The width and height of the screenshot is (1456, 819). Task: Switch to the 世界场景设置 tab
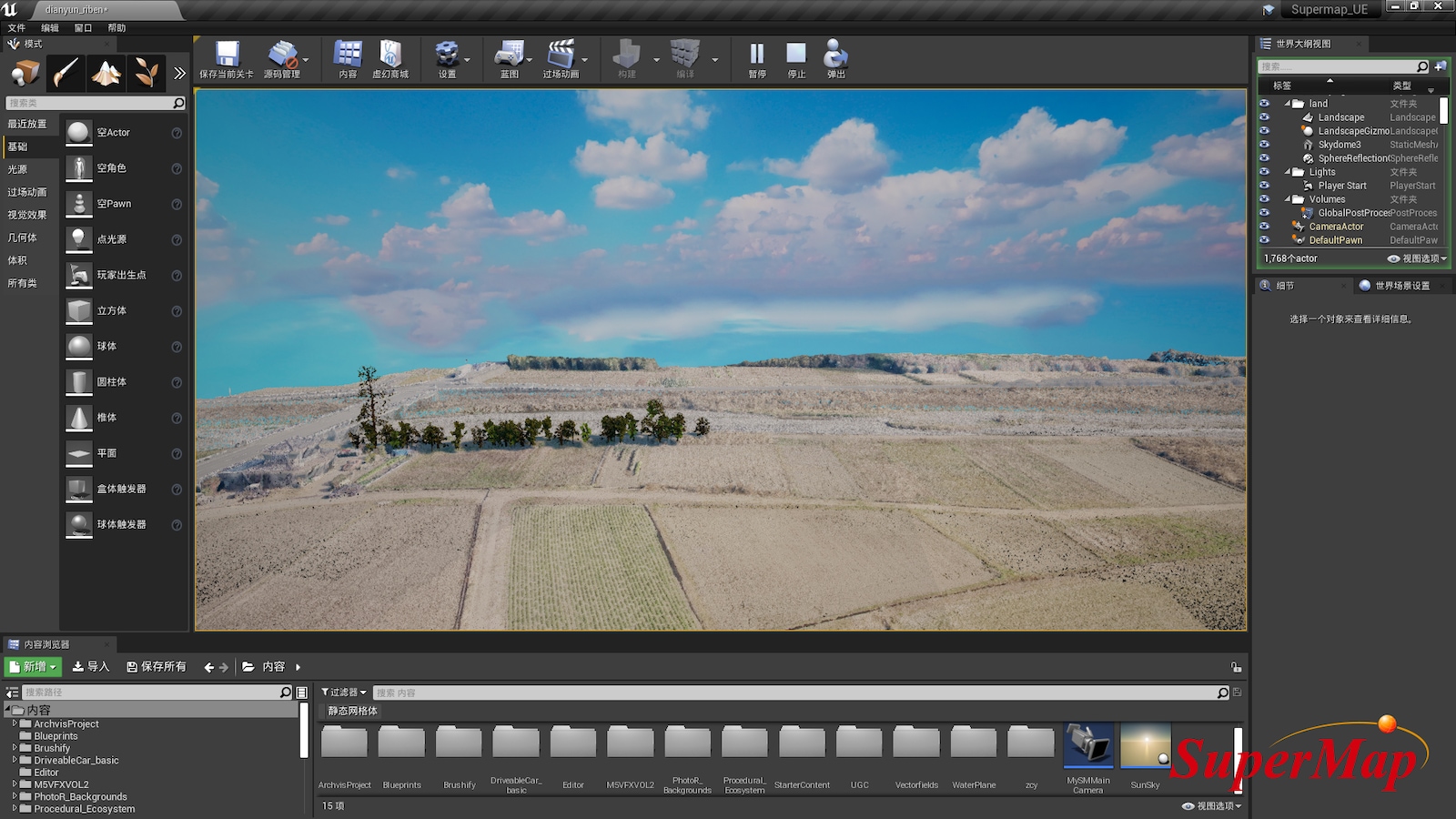1401,286
